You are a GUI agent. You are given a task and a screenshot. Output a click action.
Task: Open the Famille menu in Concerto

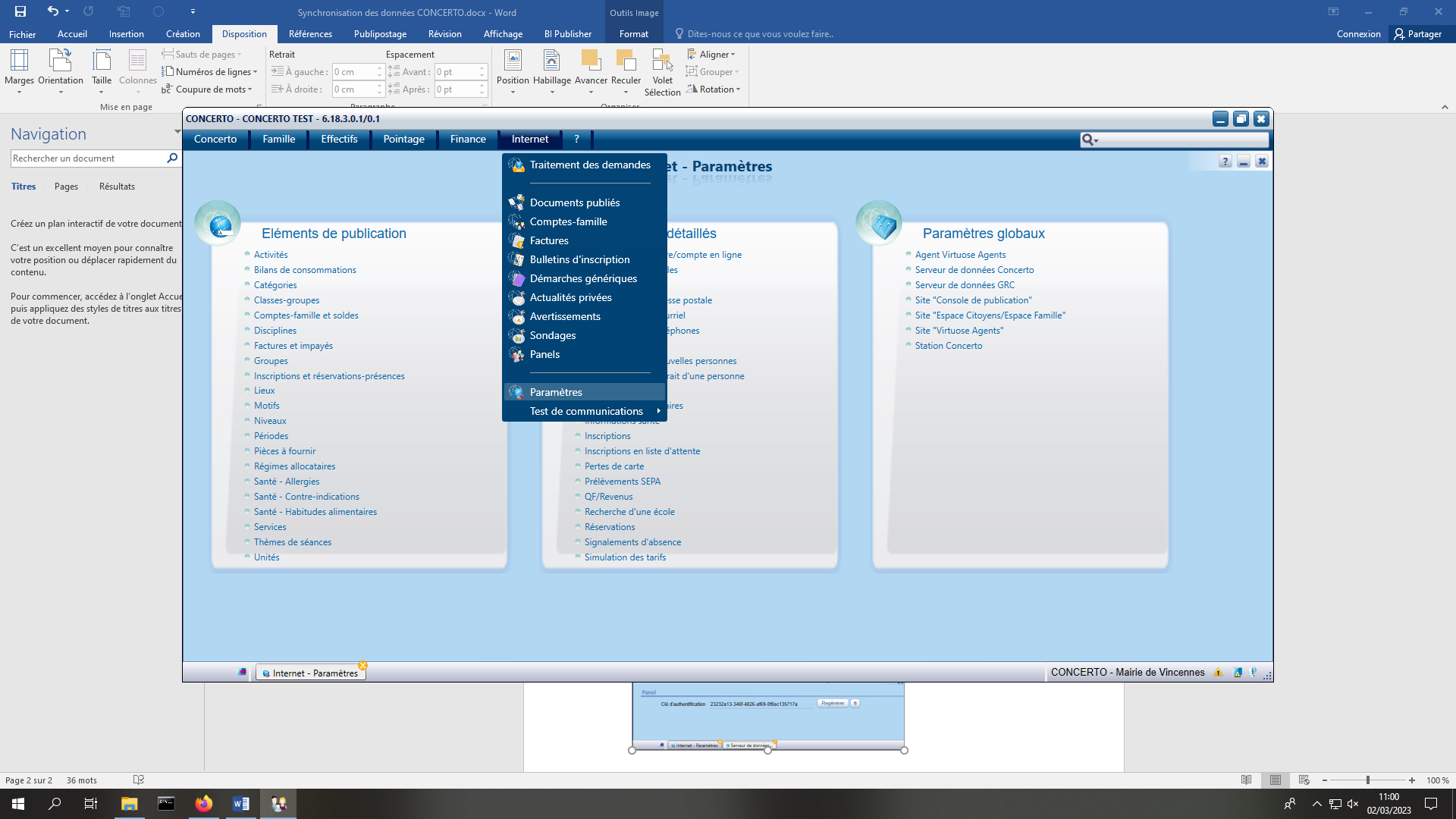pyautogui.click(x=279, y=140)
